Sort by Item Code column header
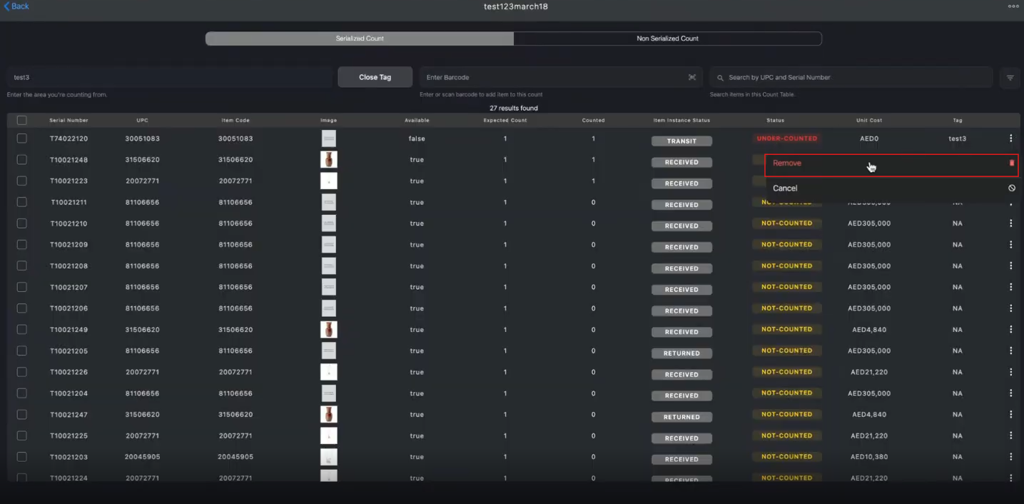Image resolution: width=1024 pixels, height=504 pixels. coord(235,120)
